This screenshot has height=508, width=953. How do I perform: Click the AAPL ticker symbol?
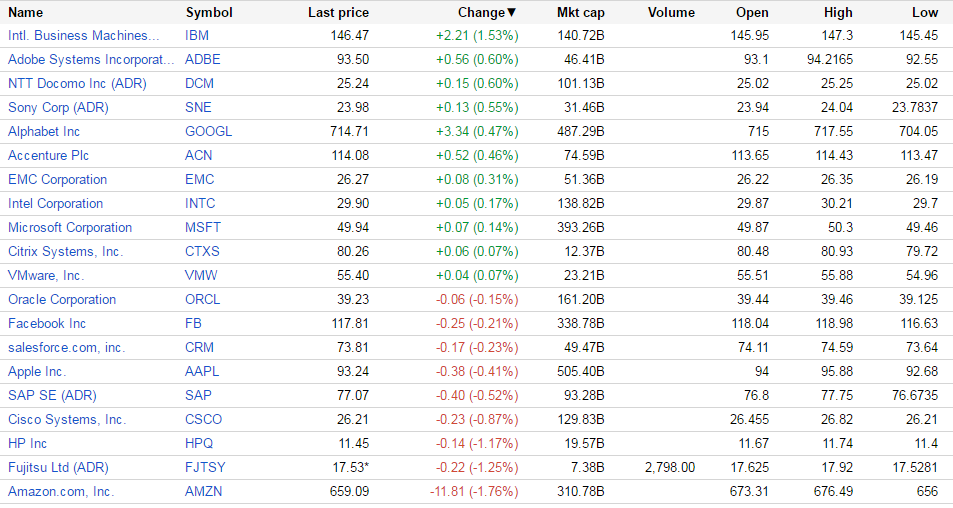click(203, 371)
